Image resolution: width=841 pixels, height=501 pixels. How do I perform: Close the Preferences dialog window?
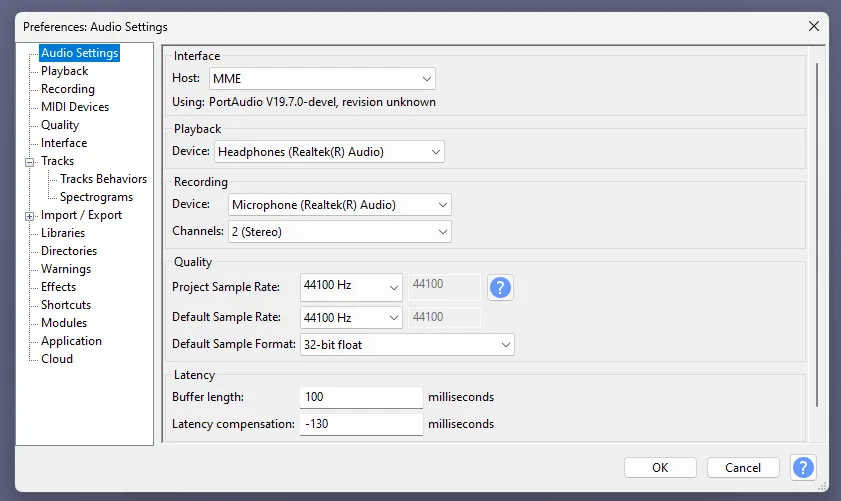point(813,26)
